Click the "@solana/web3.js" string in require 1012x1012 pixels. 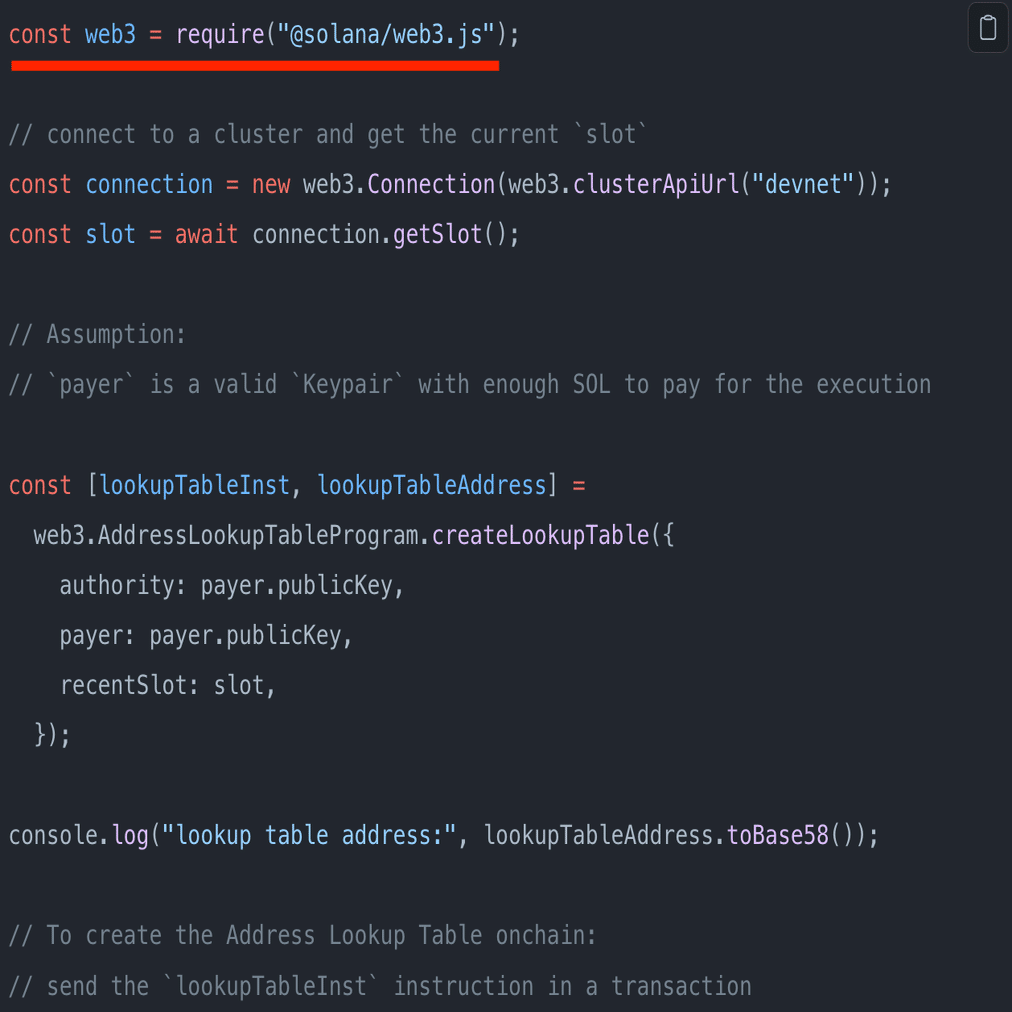[x=387, y=35]
